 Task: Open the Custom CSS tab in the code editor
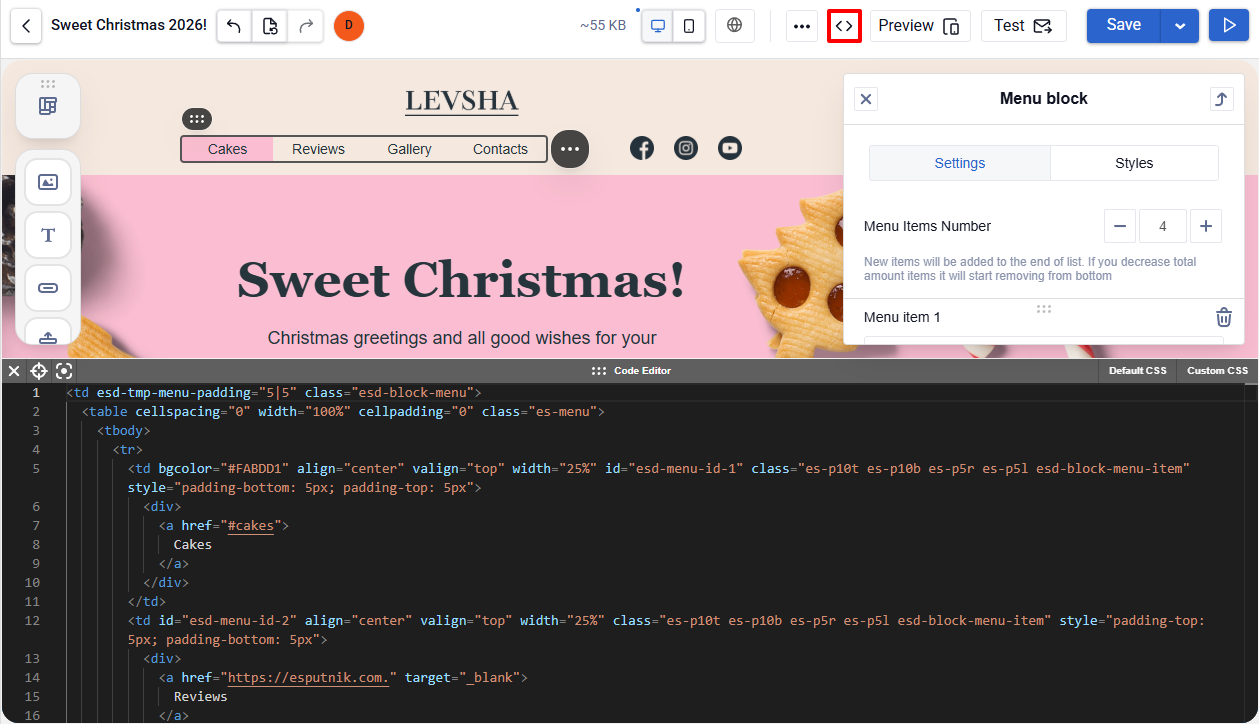tap(1216, 370)
